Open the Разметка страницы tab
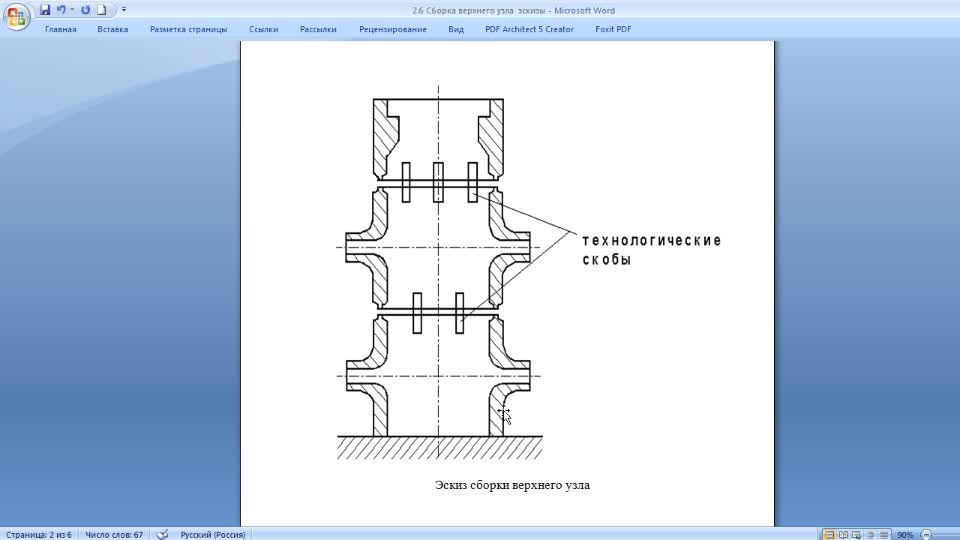The image size is (960, 540). 189,29
